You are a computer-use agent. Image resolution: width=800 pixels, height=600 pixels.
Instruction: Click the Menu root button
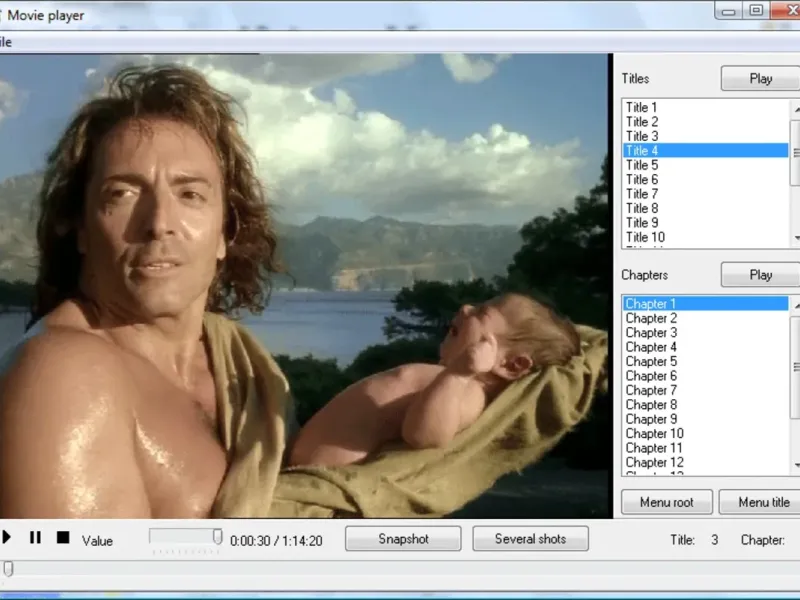coord(666,503)
